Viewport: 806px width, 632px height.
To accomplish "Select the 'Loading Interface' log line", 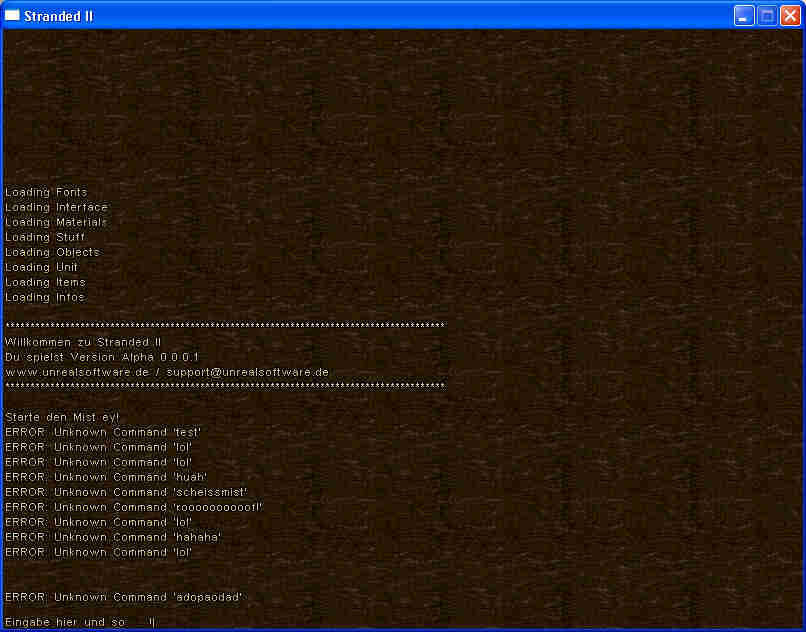I will 56,207.
